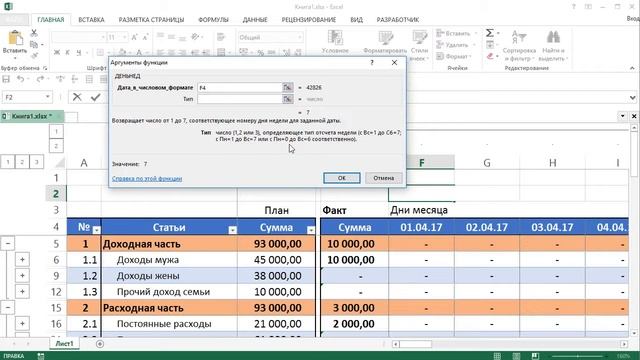Screen dimensions: 640x360
Task: Click the redo arrow in quick toolbar
Action: pyautogui.click(x=40, y=79)
